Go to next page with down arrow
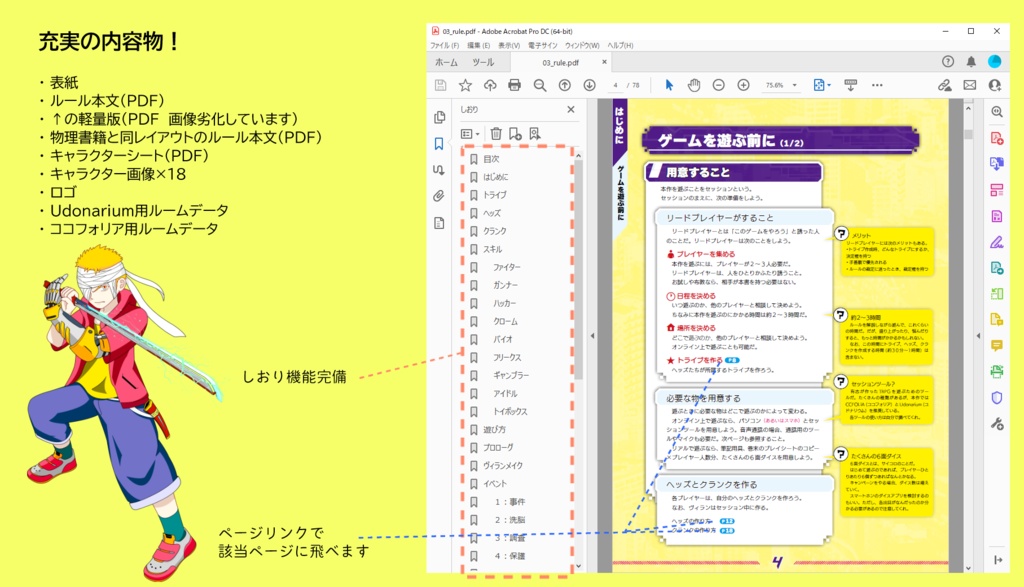The height and width of the screenshot is (587, 1024). coord(589,86)
